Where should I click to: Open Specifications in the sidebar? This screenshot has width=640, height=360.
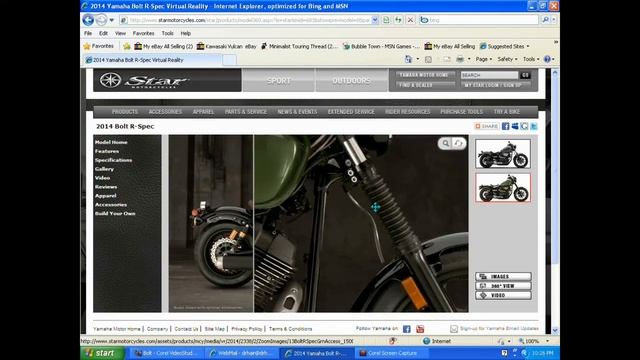point(113,160)
